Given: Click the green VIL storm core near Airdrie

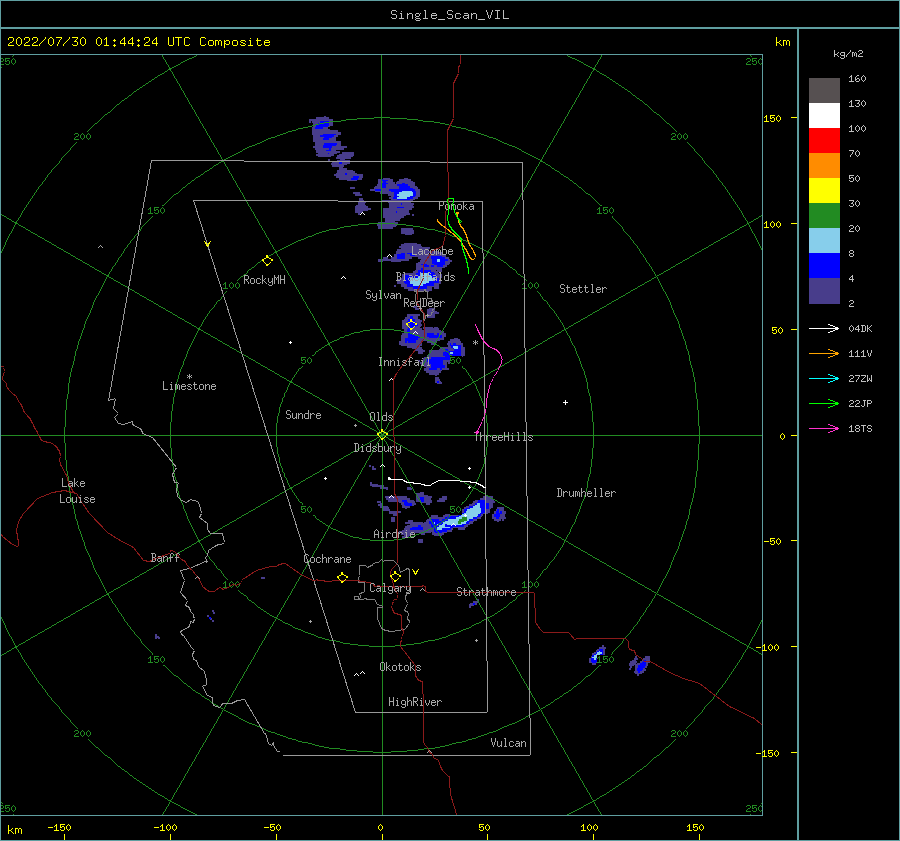Looking at the screenshot, I should tap(463, 519).
